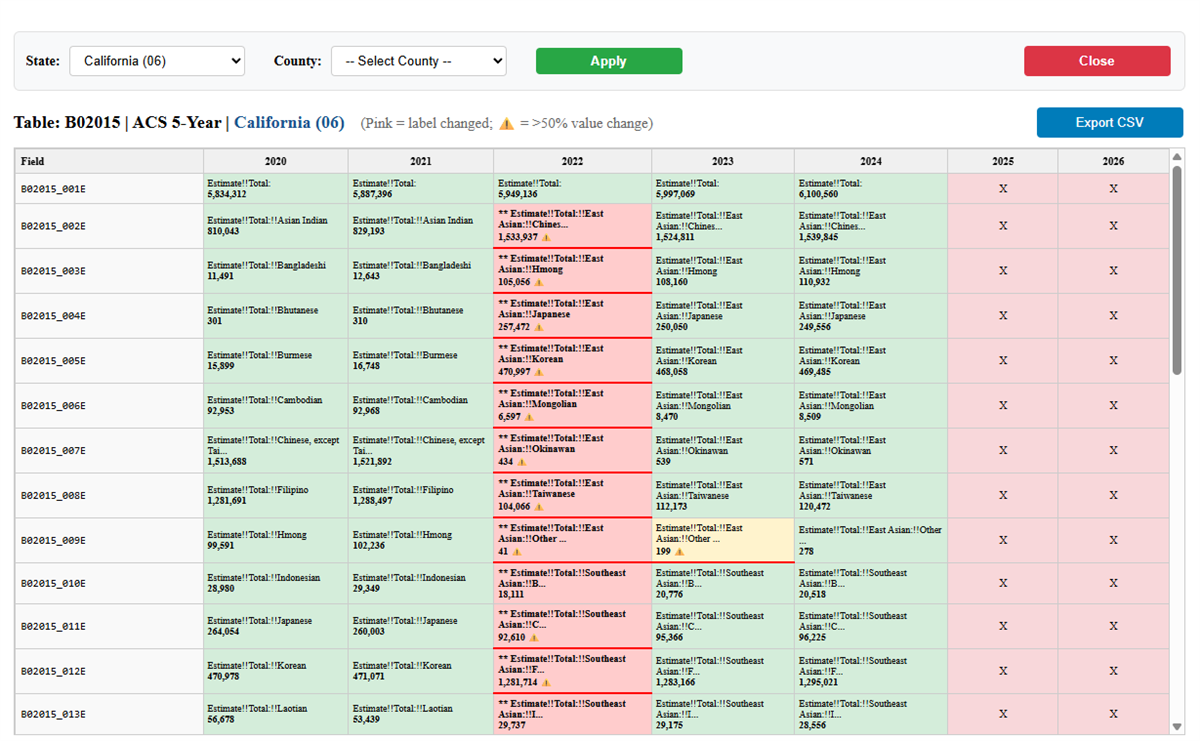Screen dimensions: 1200x741
Task: Click the warning icon in the 2022 B02015_002E cell
Action: click(546, 237)
